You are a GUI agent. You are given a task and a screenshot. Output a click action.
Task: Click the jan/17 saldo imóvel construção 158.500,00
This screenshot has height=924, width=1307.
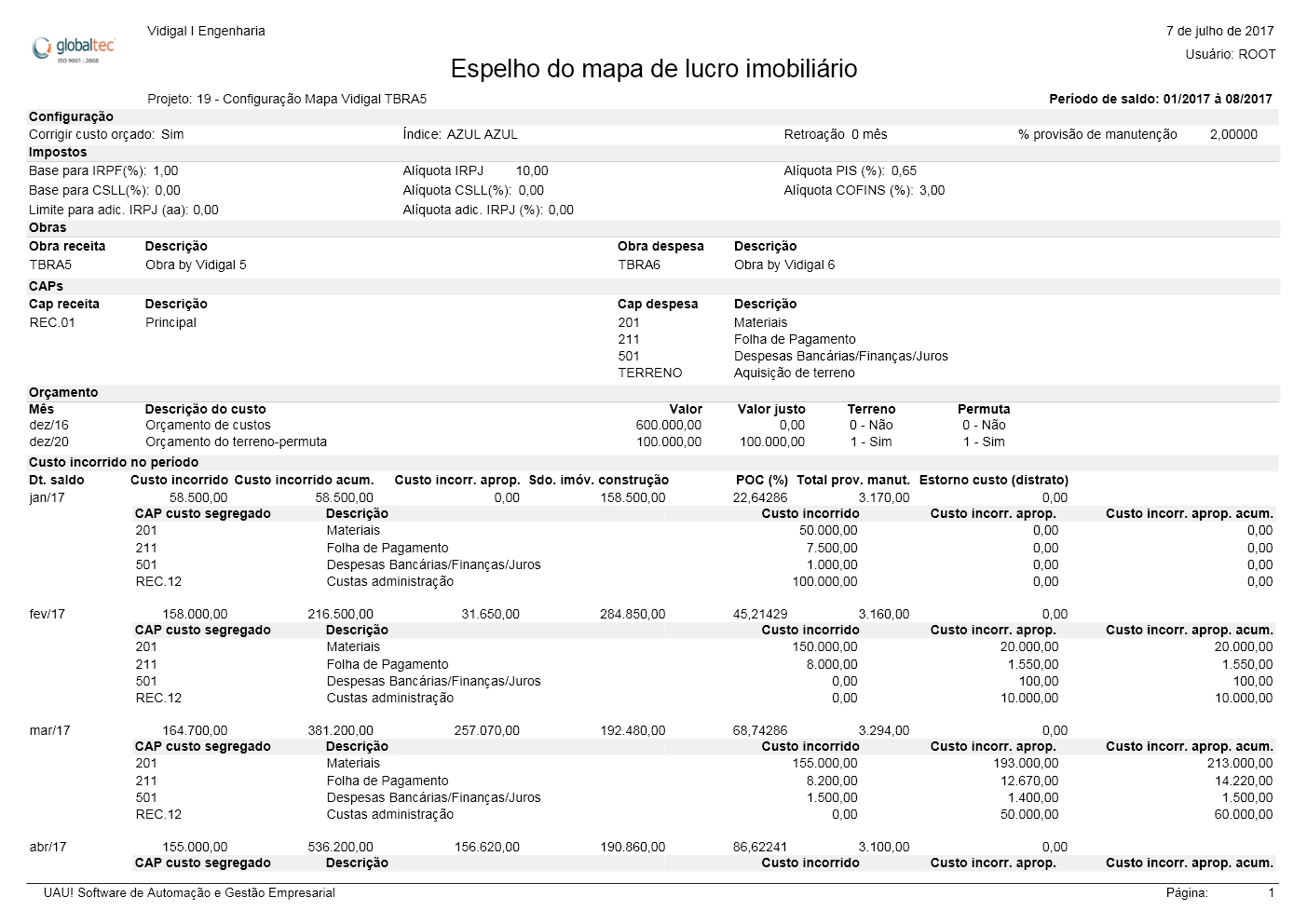[x=633, y=497]
